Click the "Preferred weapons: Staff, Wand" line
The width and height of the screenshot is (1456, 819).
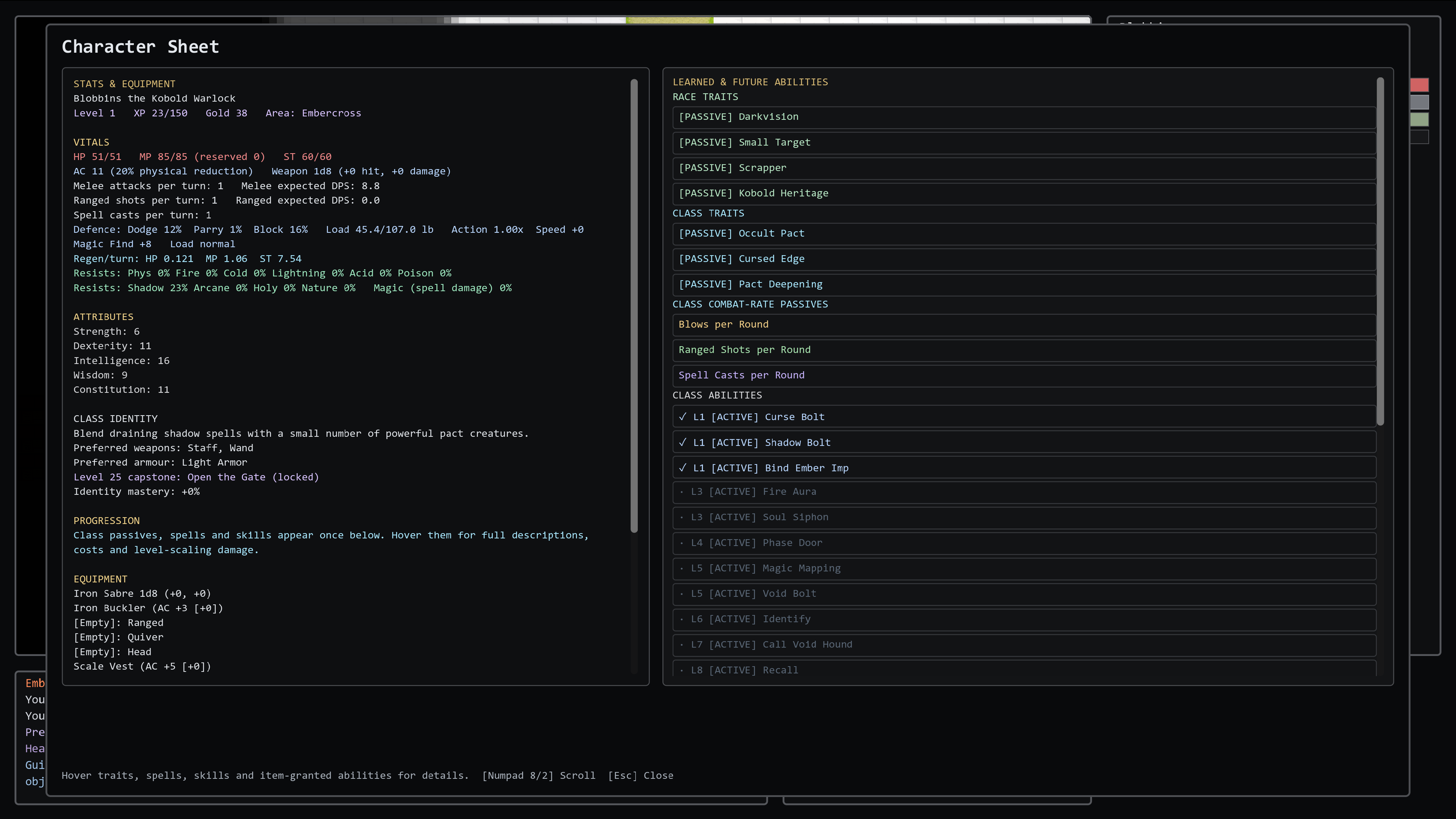(x=163, y=448)
